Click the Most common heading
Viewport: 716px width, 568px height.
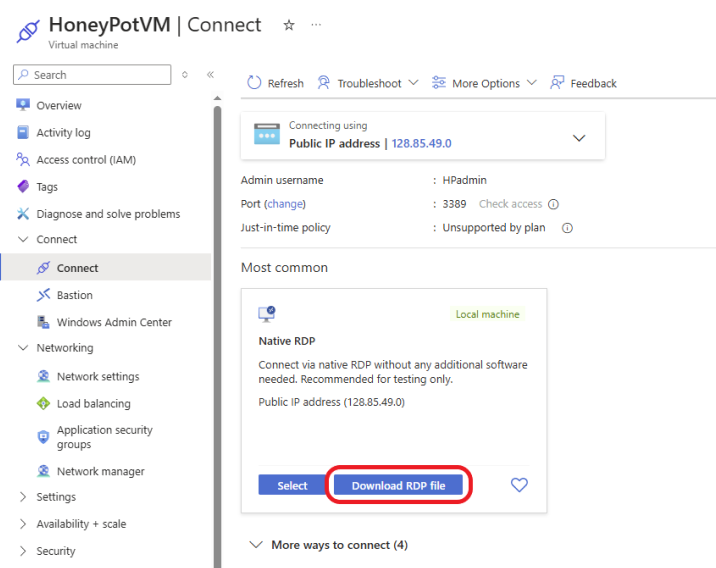(284, 268)
